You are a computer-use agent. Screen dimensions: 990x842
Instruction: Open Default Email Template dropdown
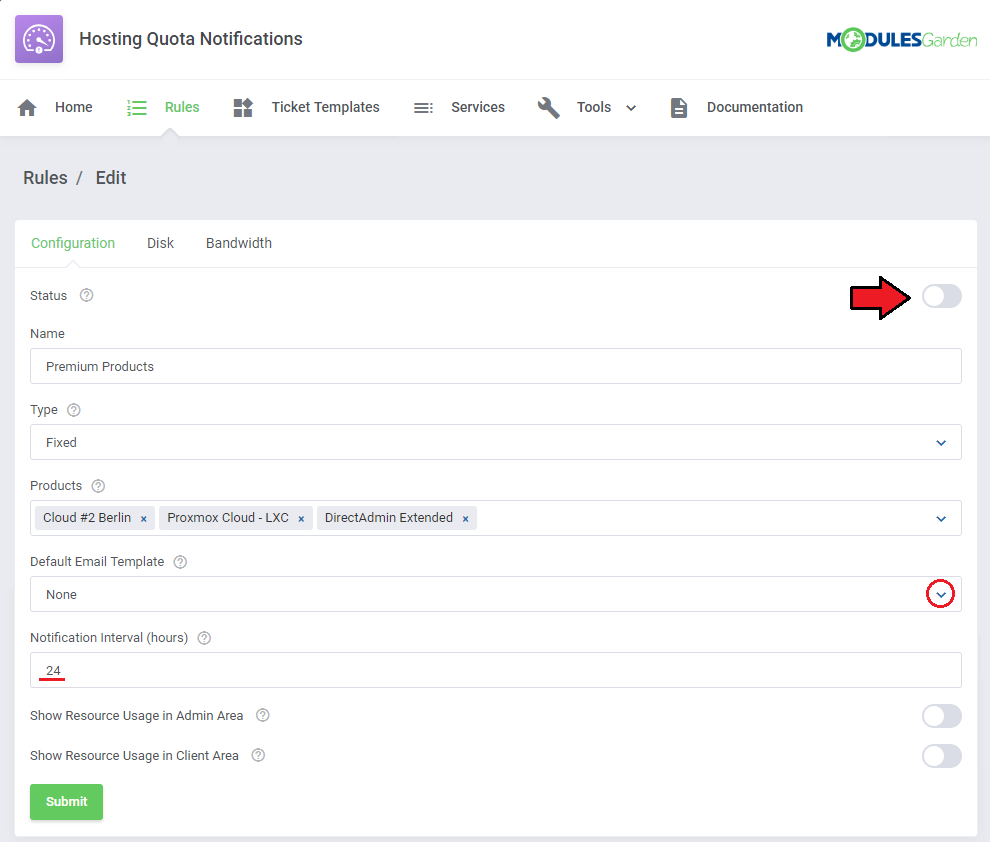pos(496,595)
